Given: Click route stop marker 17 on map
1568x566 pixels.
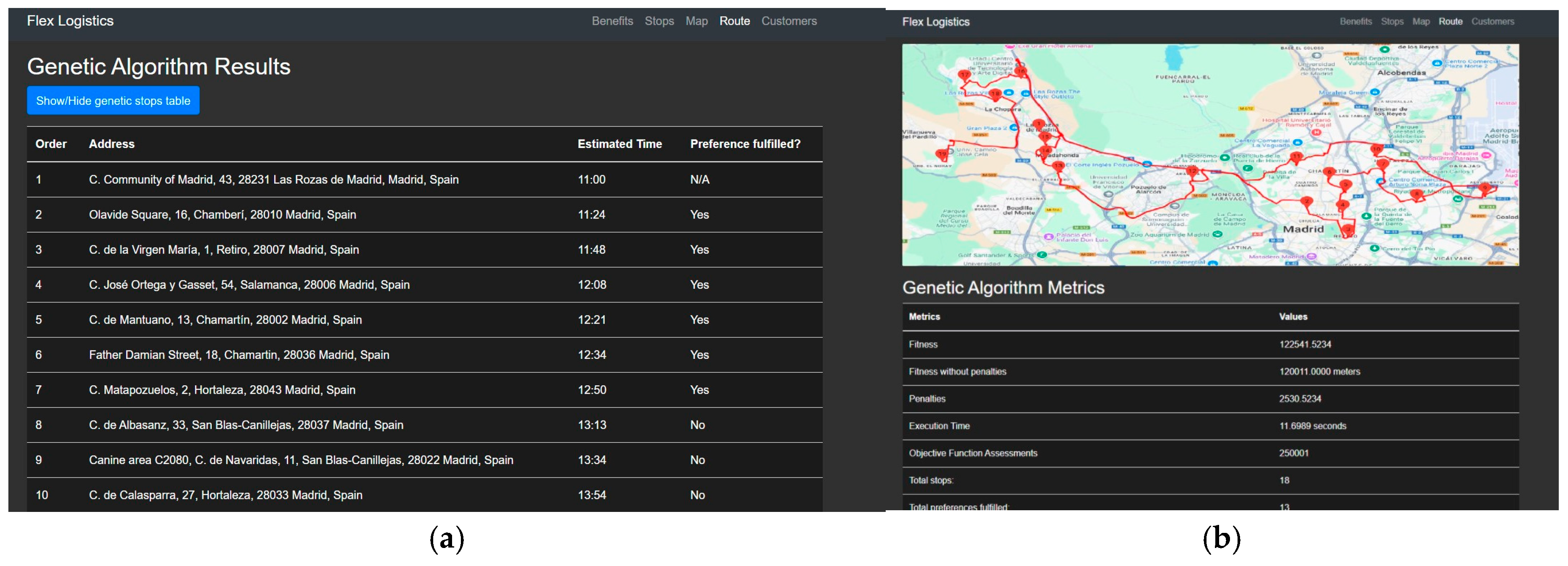Looking at the screenshot, I should pos(964,75).
